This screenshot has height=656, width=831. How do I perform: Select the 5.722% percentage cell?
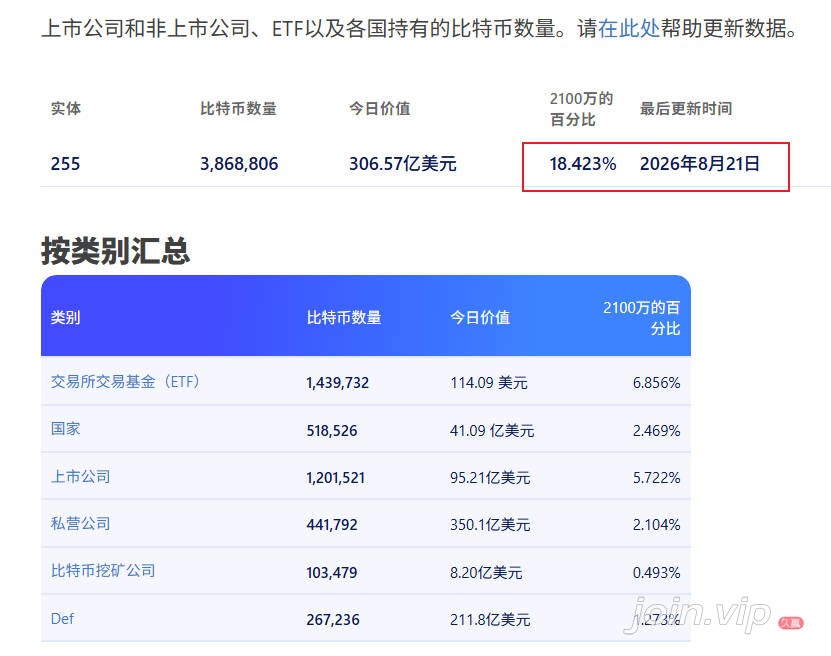tap(657, 477)
